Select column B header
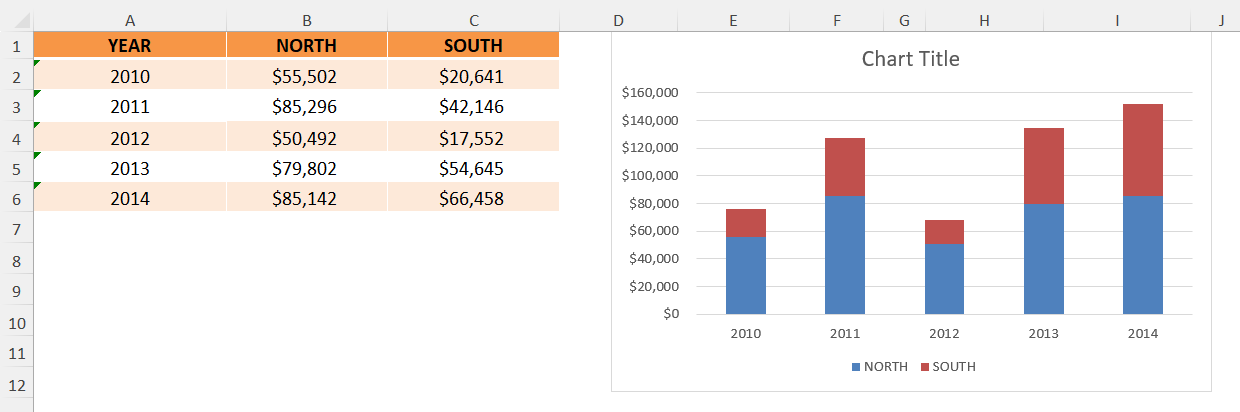 pos(307,20)
